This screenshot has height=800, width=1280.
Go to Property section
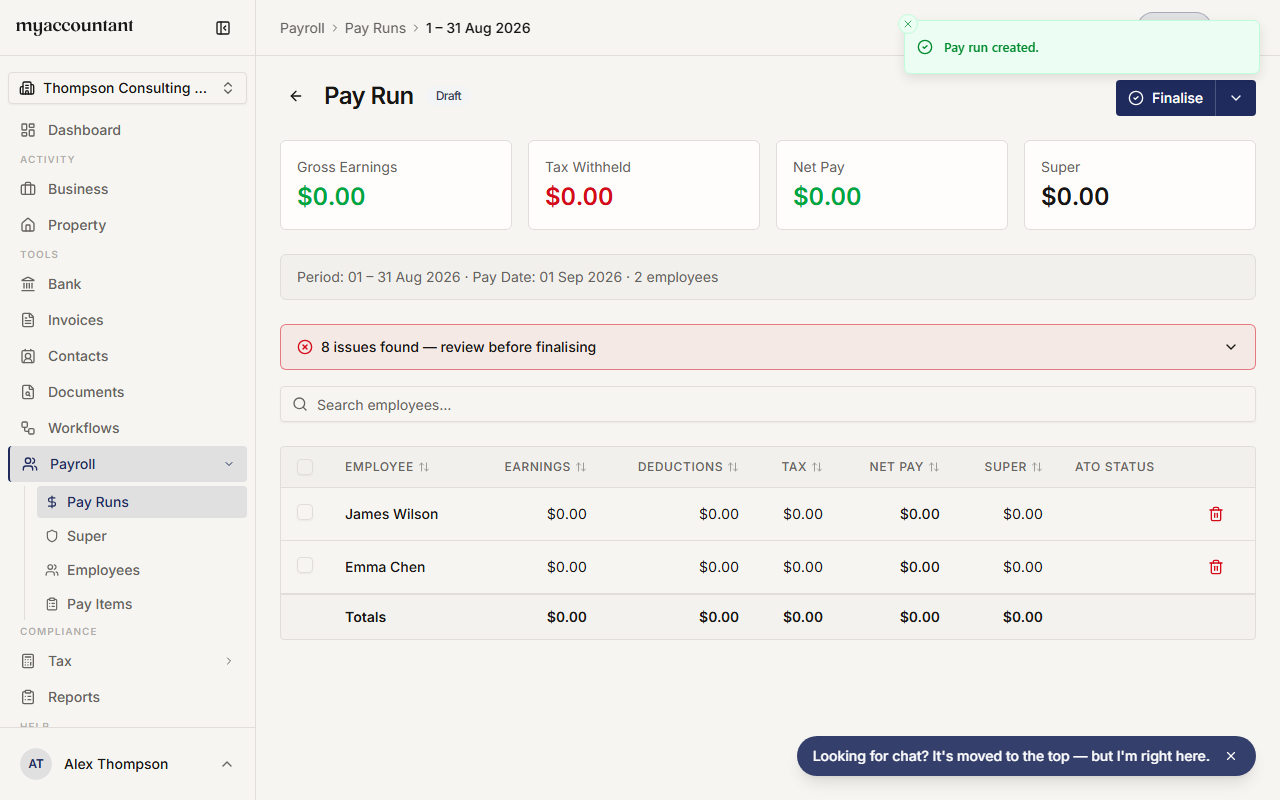[x=127, y=225]
